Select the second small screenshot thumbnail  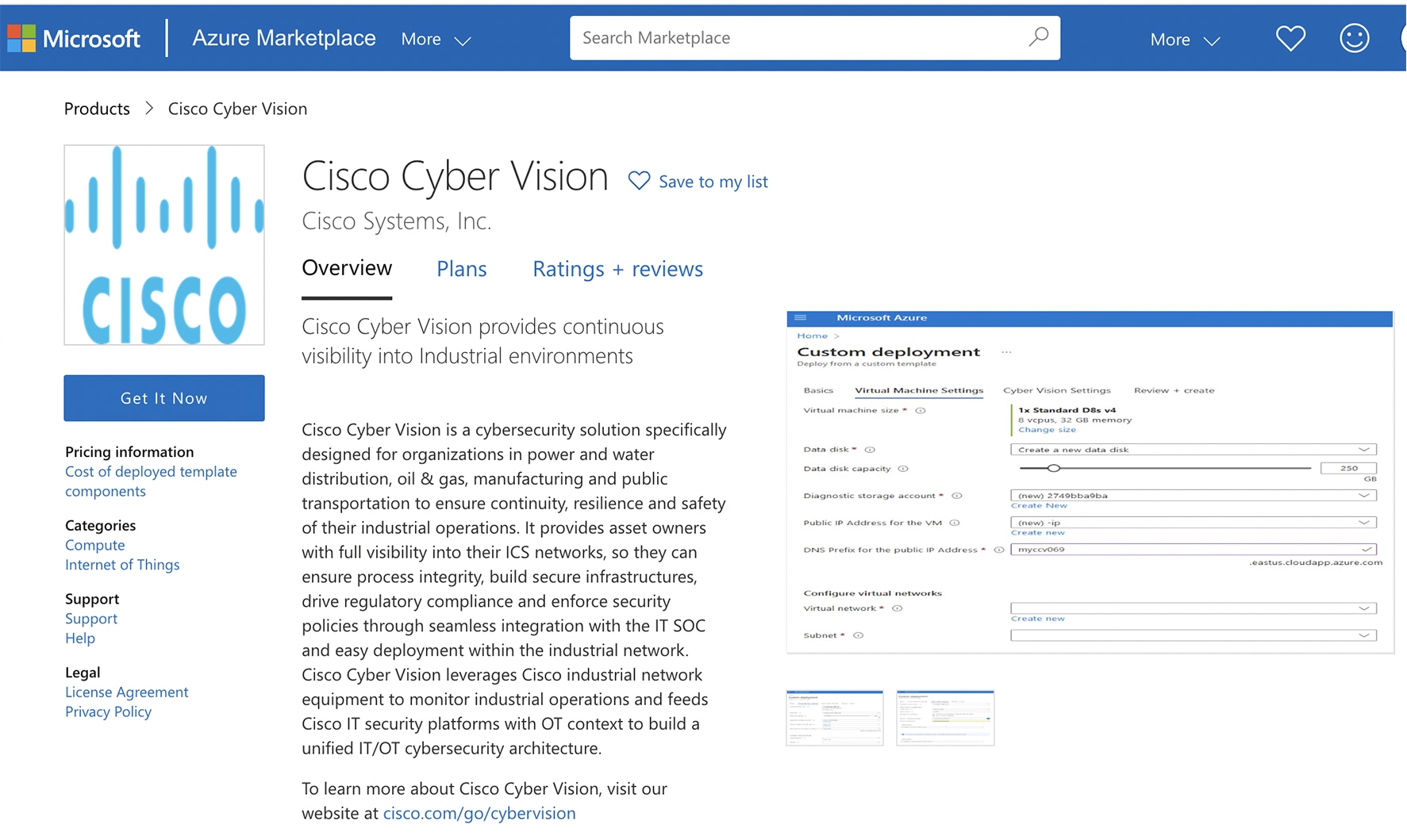pyautogui.click(x=944, y=716)
